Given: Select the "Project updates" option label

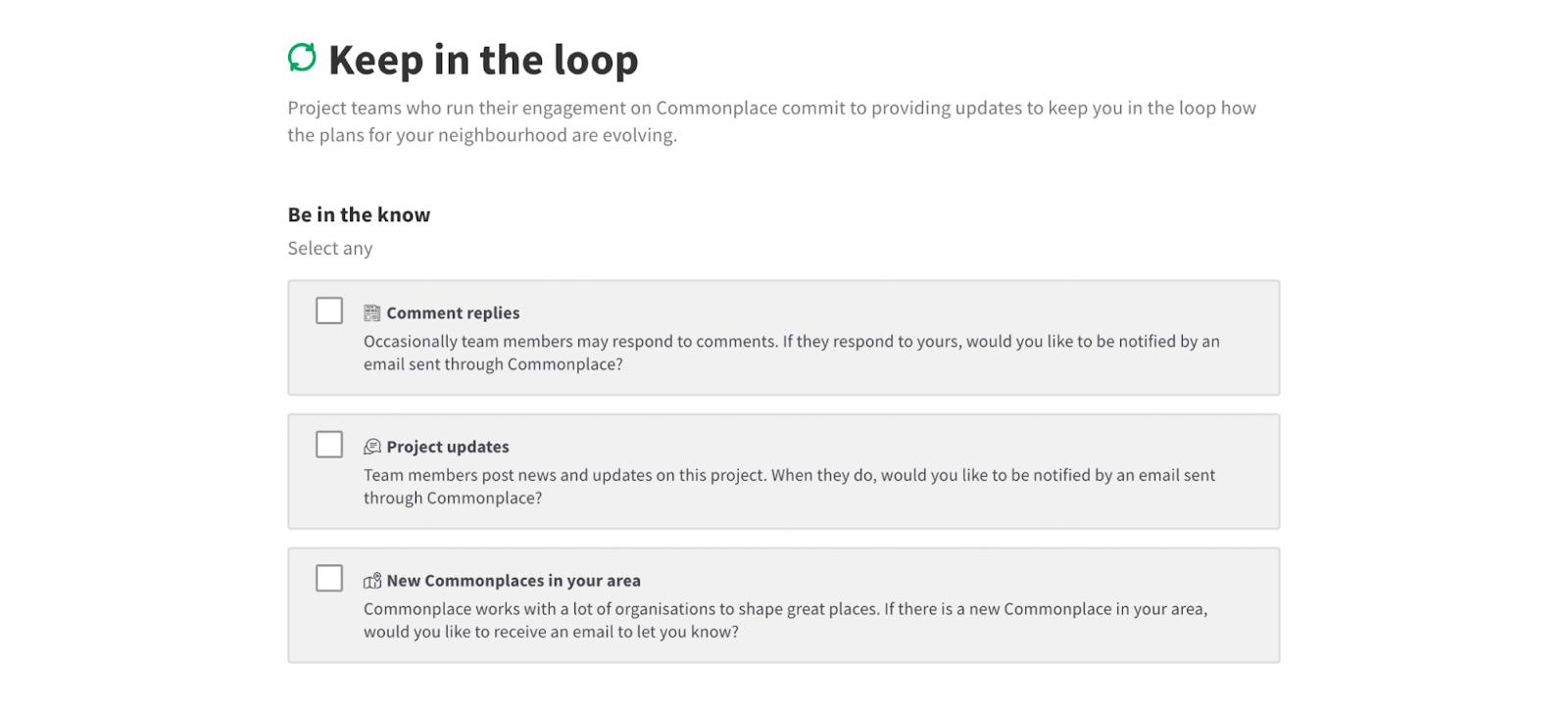Looking at the screenshot, I should click(448, 447).
